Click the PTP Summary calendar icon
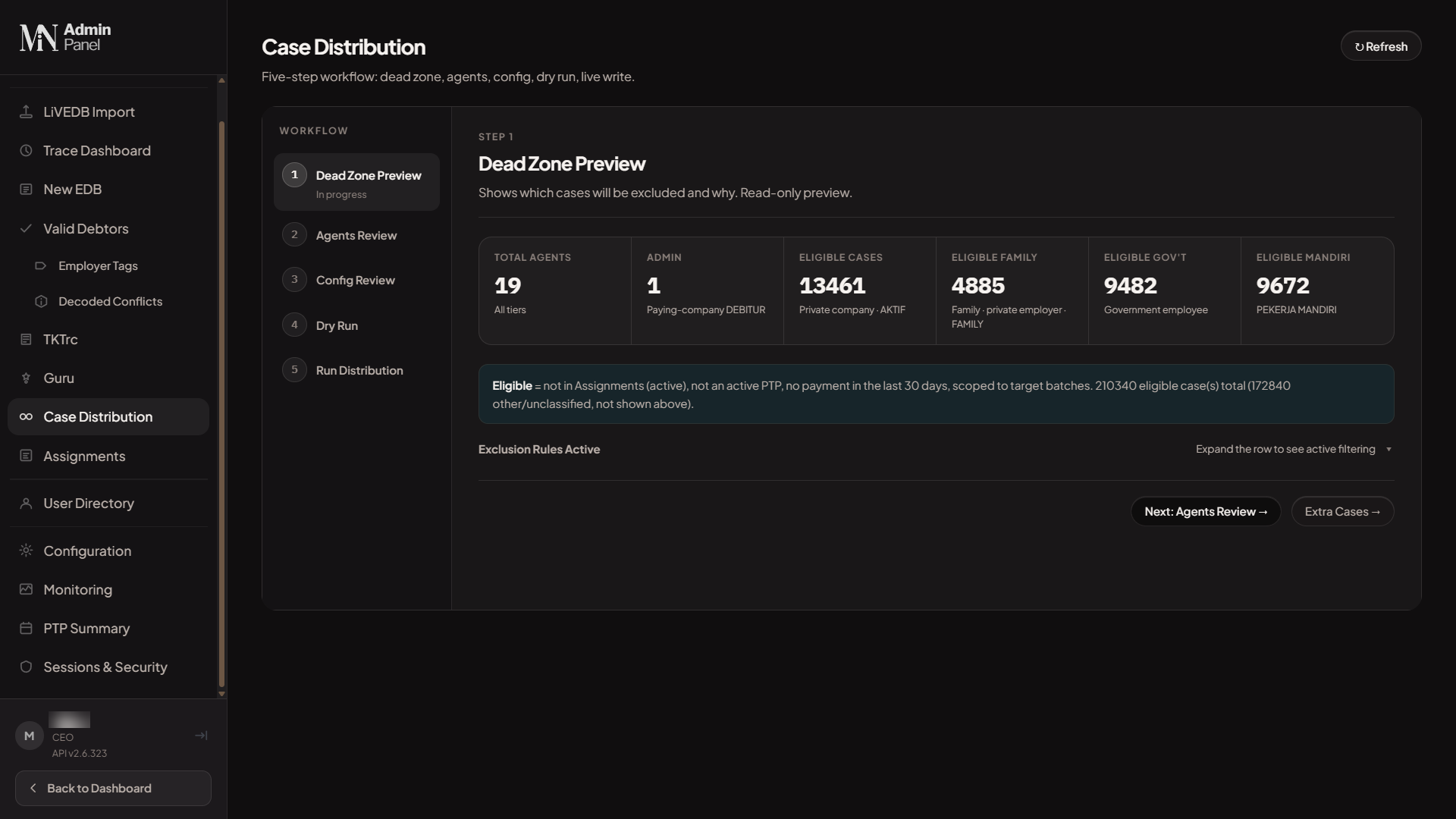This screenshot has height=819, width=1456. [26, 628]
